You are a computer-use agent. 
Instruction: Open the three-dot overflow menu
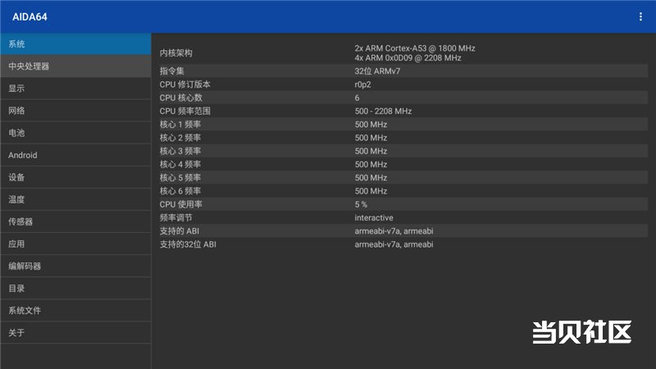pos(640,17)
